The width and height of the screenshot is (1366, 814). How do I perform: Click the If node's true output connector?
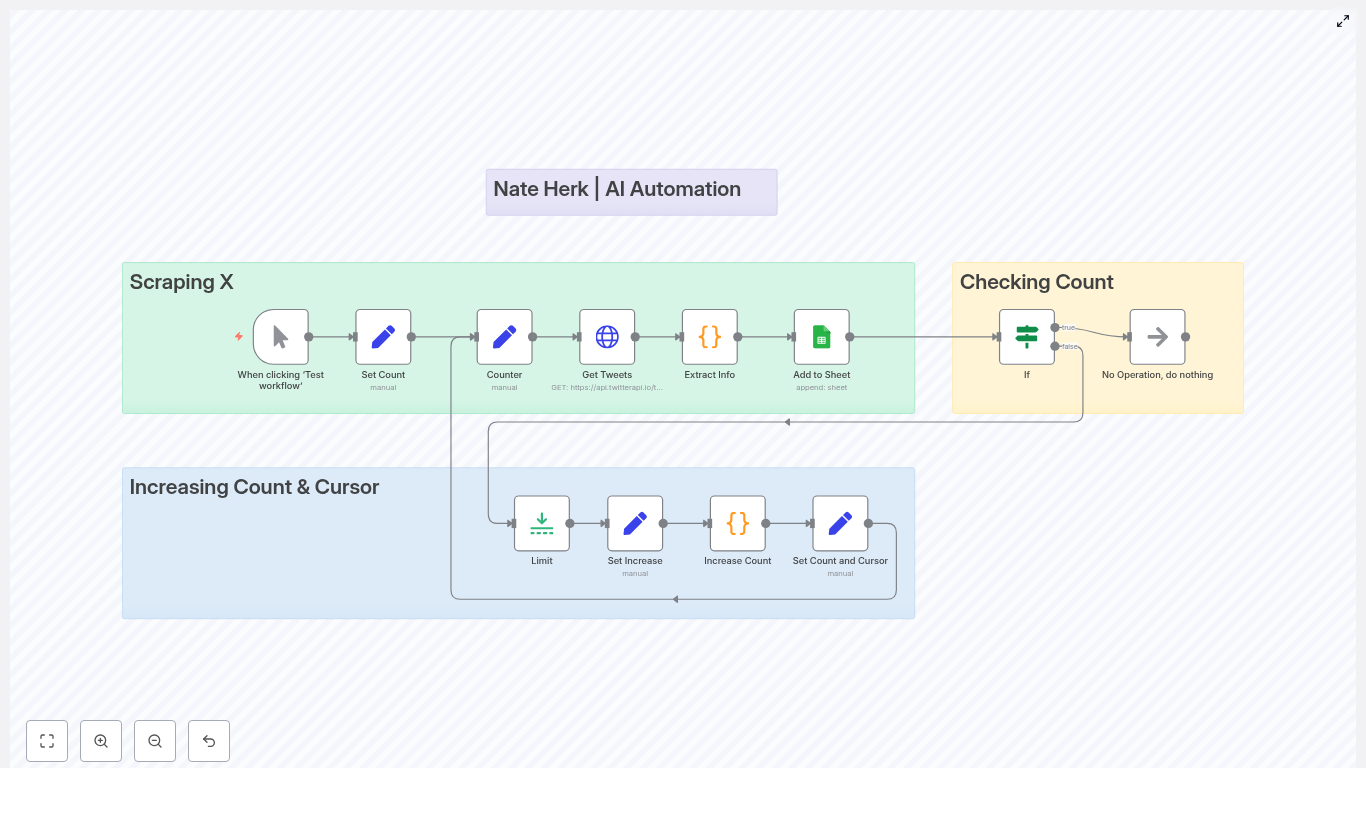coord(1055,327)
